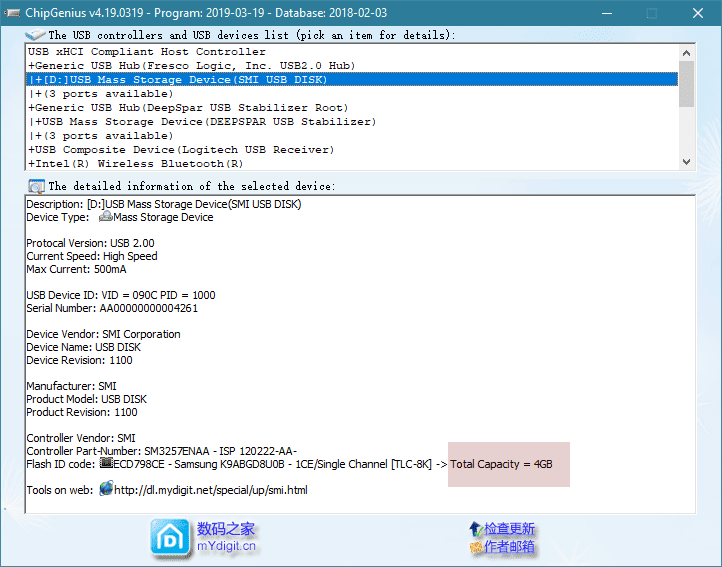Open the 数码之家 website link
This screenshot has width=722, height=567.
pyautogui.click(x=226, y=529)
